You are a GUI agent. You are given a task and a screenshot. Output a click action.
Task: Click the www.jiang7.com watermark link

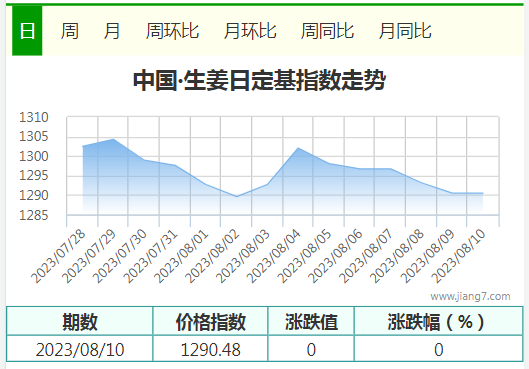pyautogui.click(x=470, y=296)
